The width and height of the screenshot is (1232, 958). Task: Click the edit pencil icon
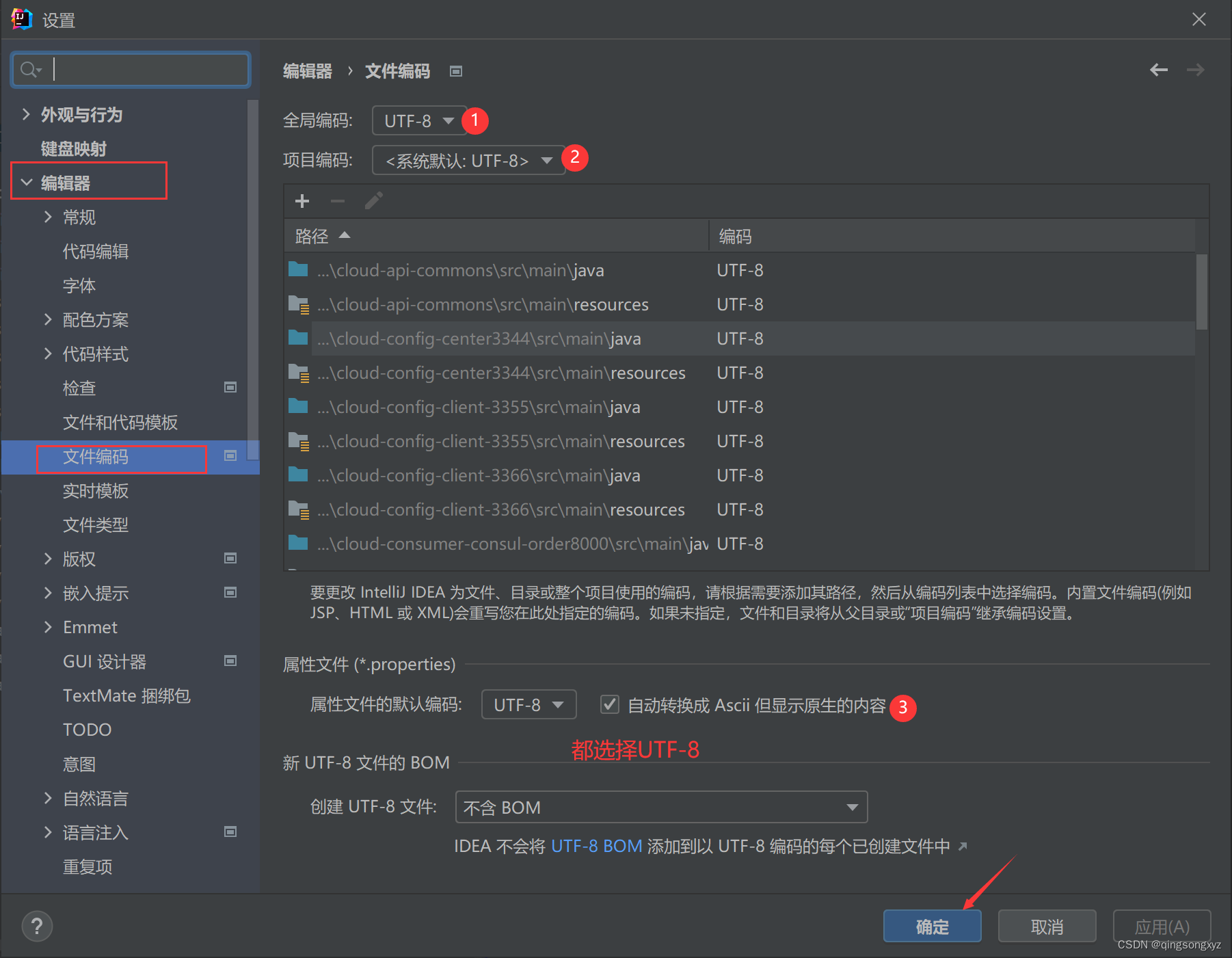coord(373,201)
